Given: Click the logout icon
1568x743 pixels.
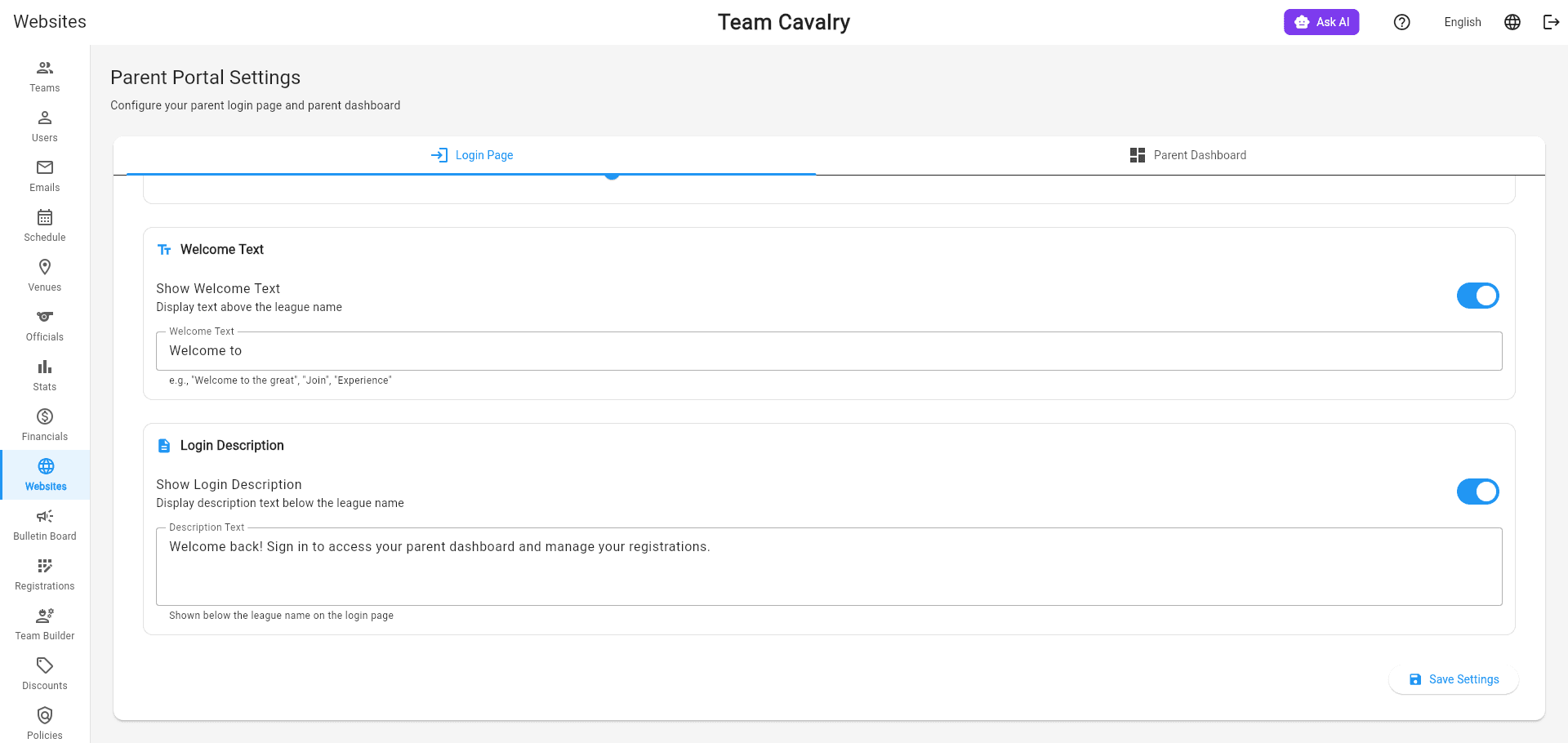Looking at the screenshot, I should coord(1551,22).
